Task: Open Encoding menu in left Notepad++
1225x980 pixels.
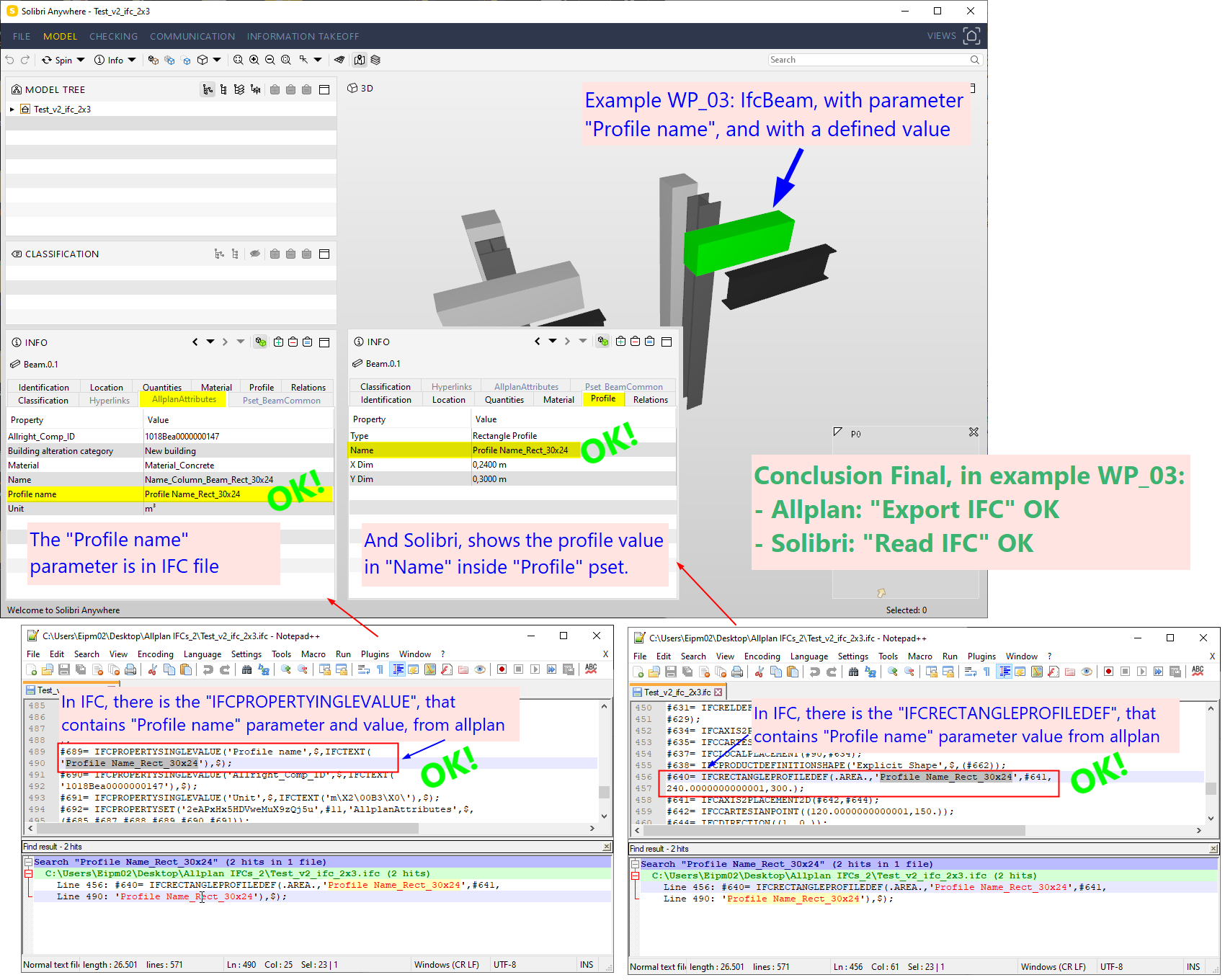Action: [156, 654]
